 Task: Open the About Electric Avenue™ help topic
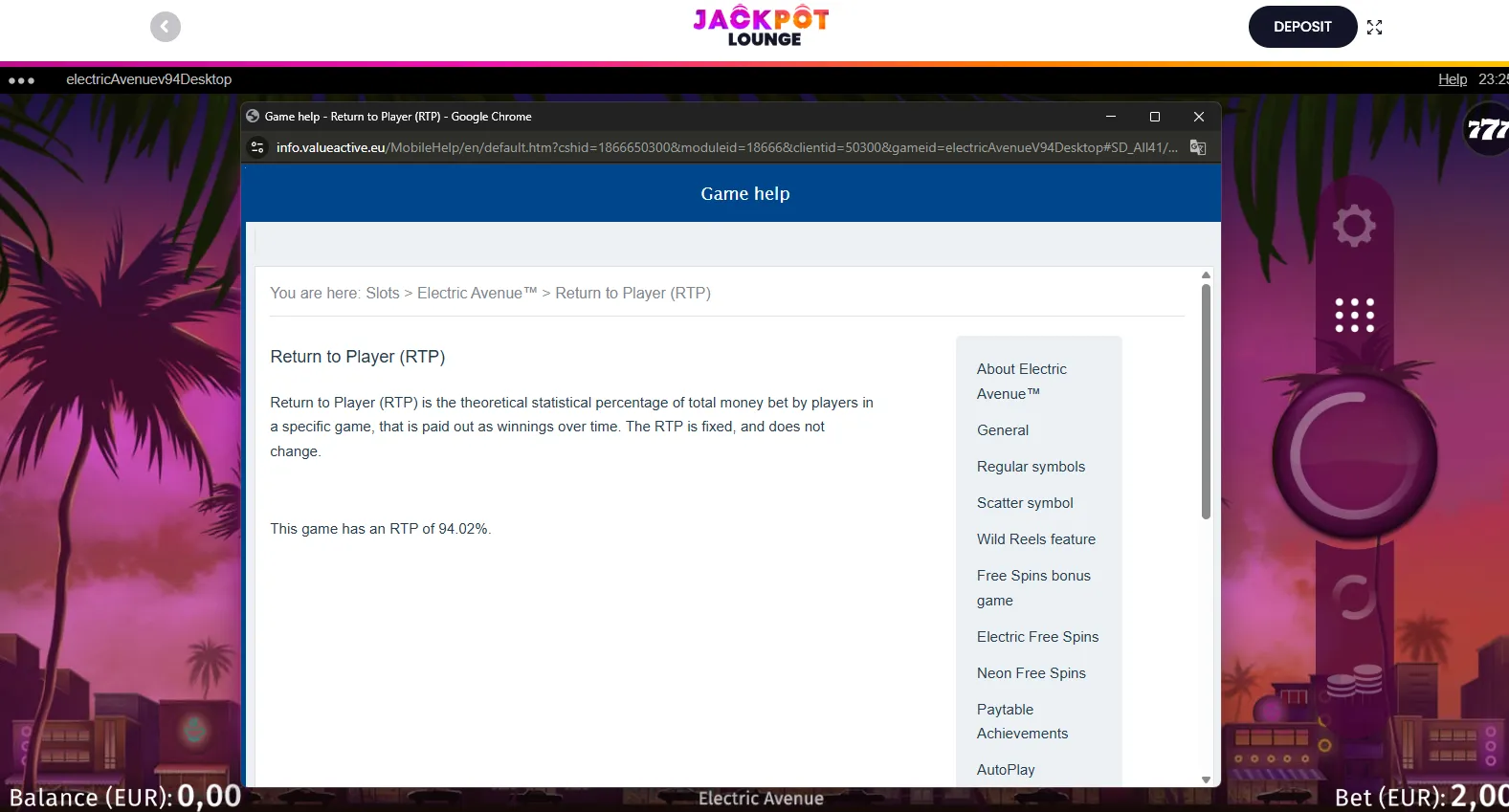(1022, 381)
